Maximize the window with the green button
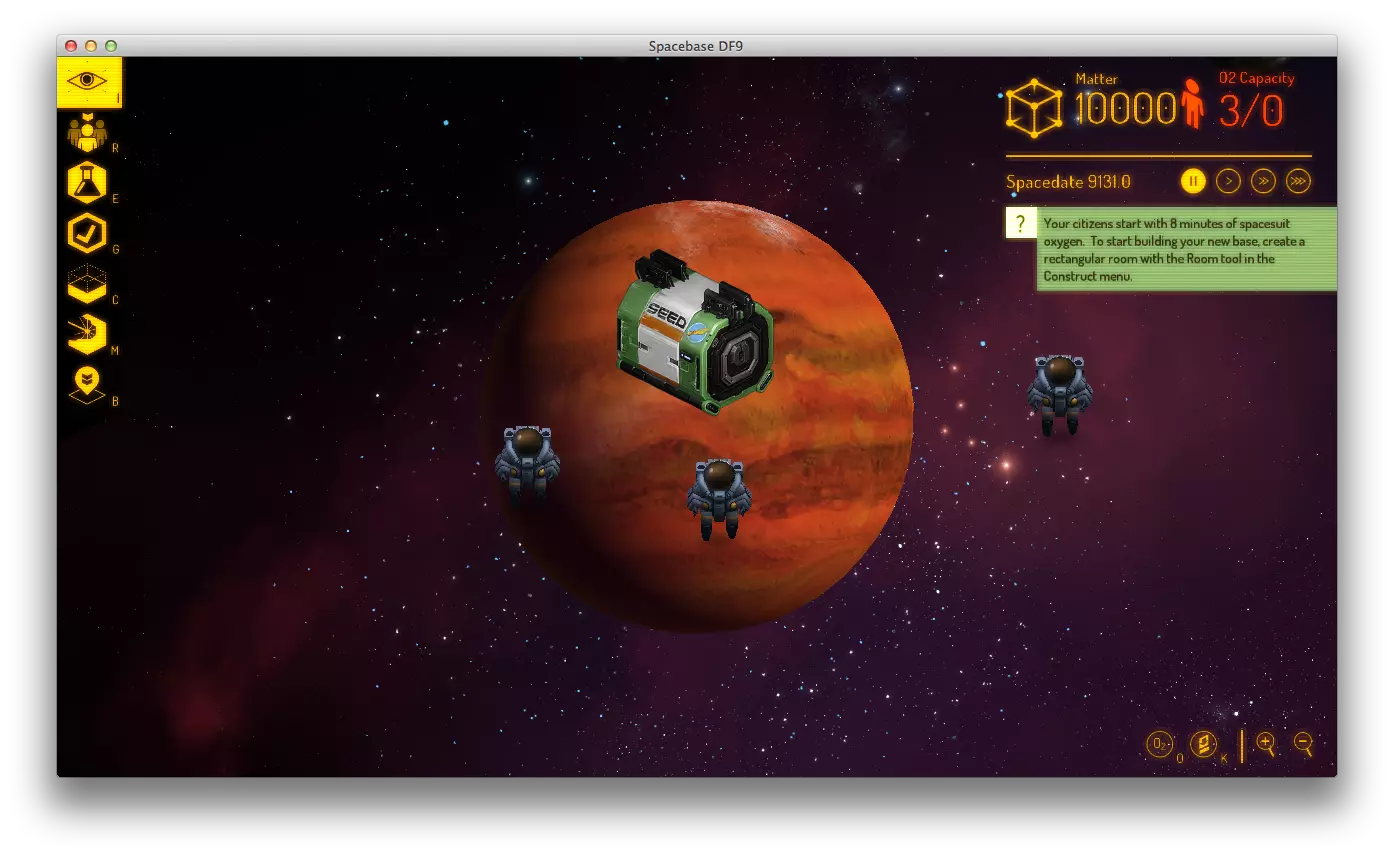The width and height of the screenshot is (1394, 856). [x=111, y=46]
